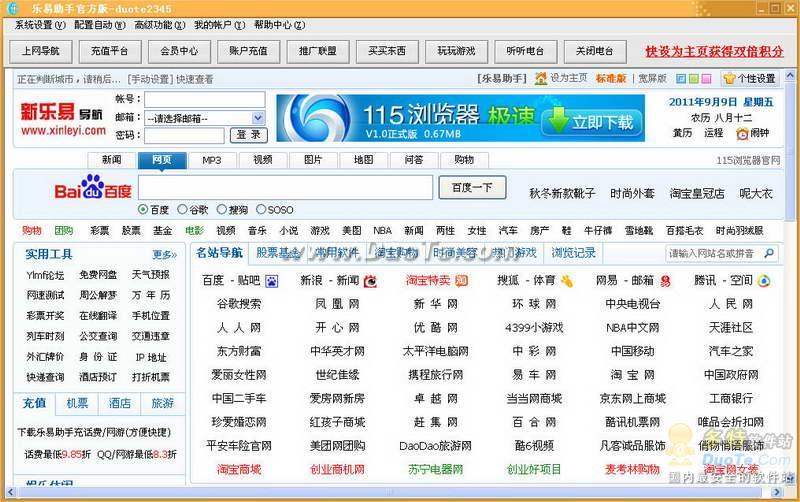The width and height of the screenshot is (800, 502).
Task: Open the 帮助中心 menu
Action: tap(280, 25)
